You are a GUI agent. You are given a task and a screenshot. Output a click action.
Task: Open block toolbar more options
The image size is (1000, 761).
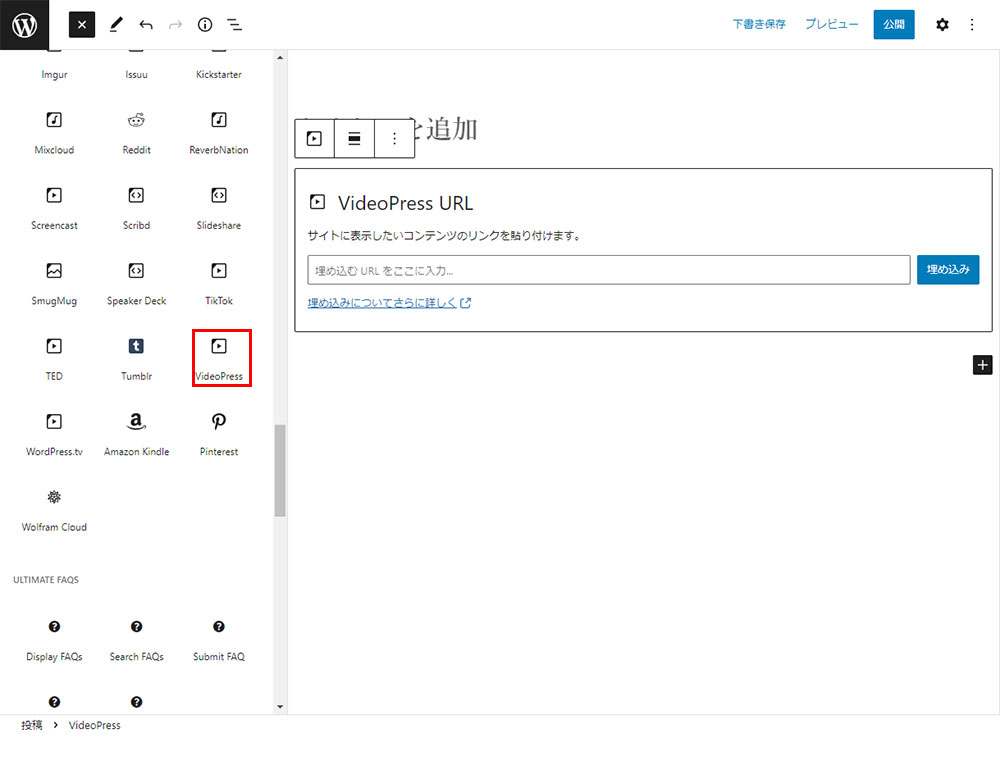point(395,138)
